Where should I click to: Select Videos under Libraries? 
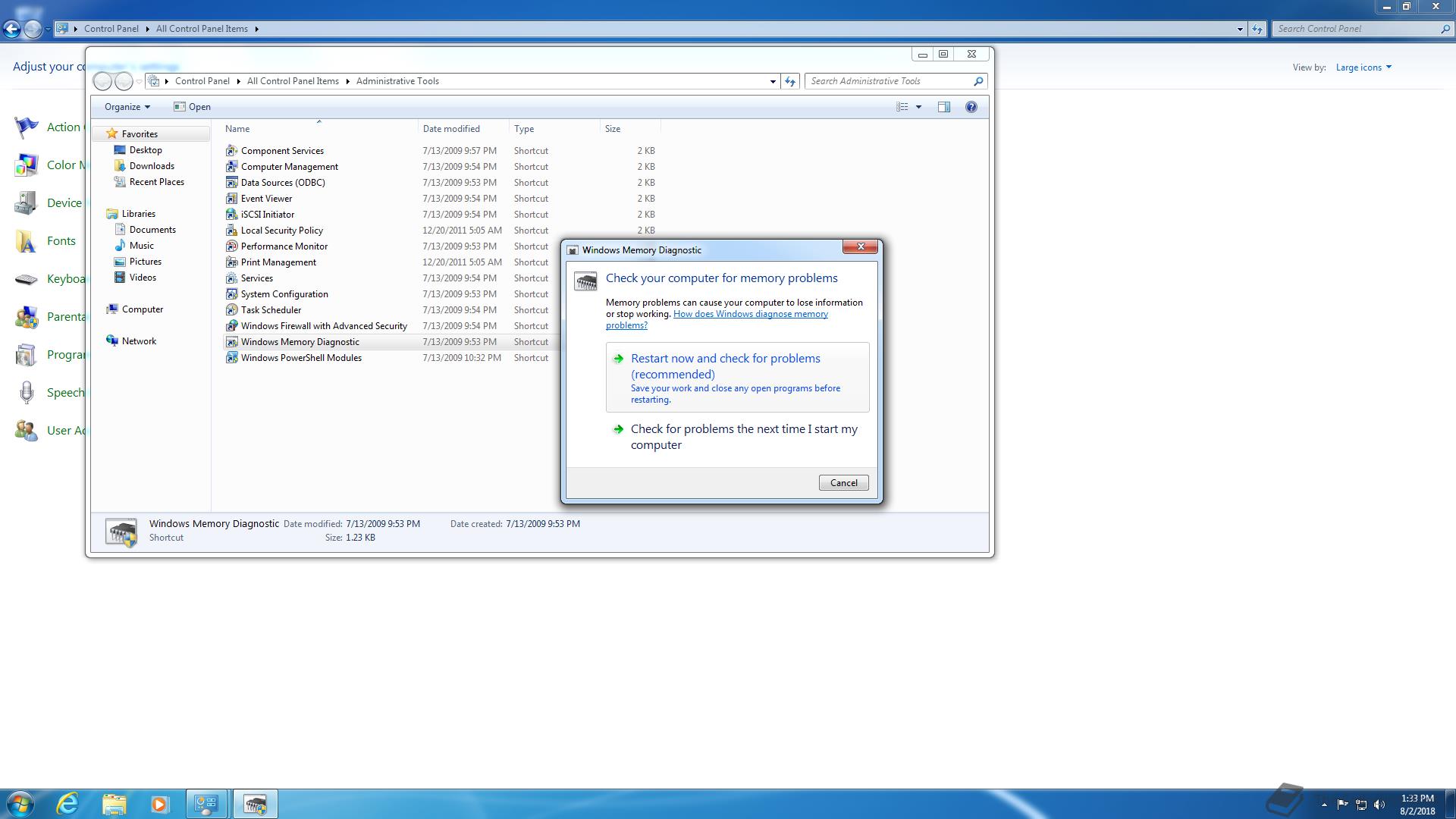pos(143,278)
